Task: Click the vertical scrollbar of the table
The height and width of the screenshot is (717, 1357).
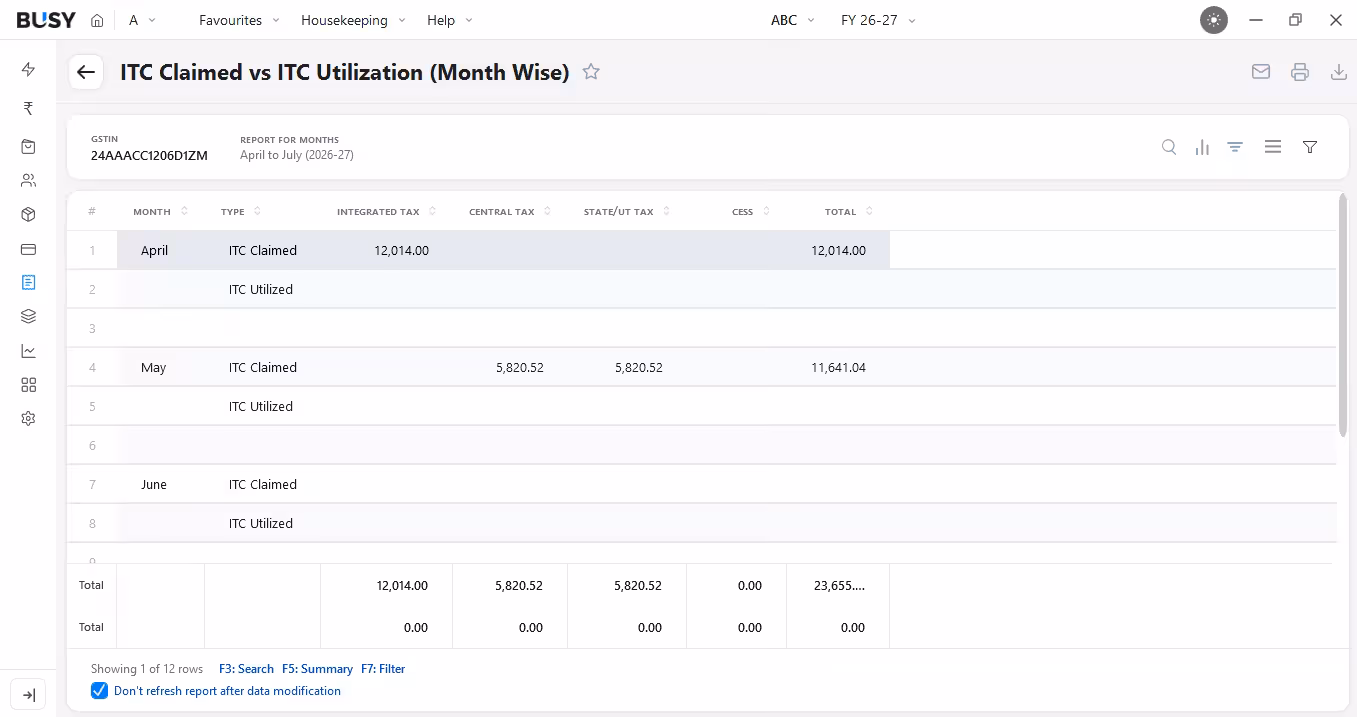Action: [x=1343, y=315]
